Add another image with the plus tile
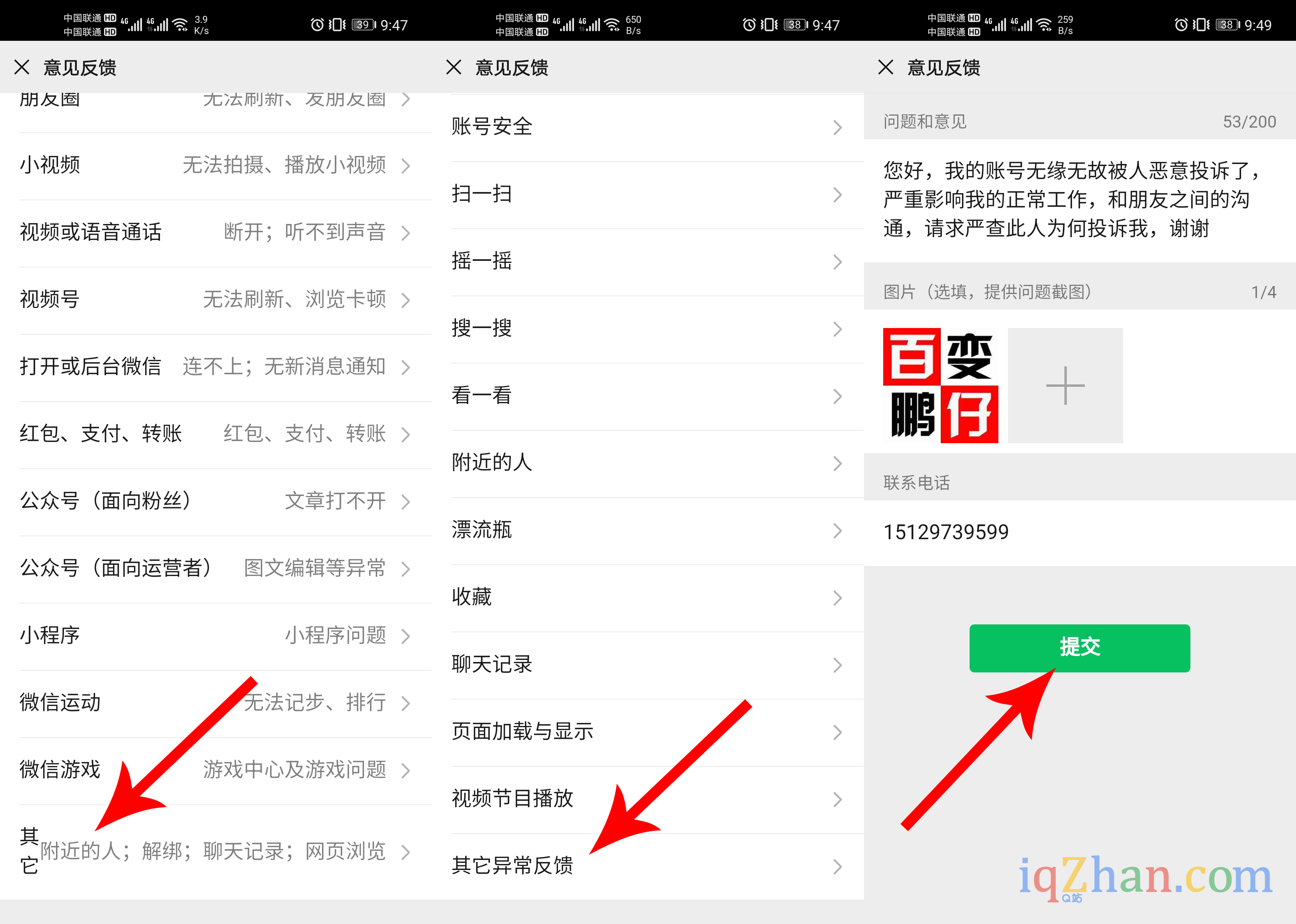The image size is (1296, 924). point(1066,385)
